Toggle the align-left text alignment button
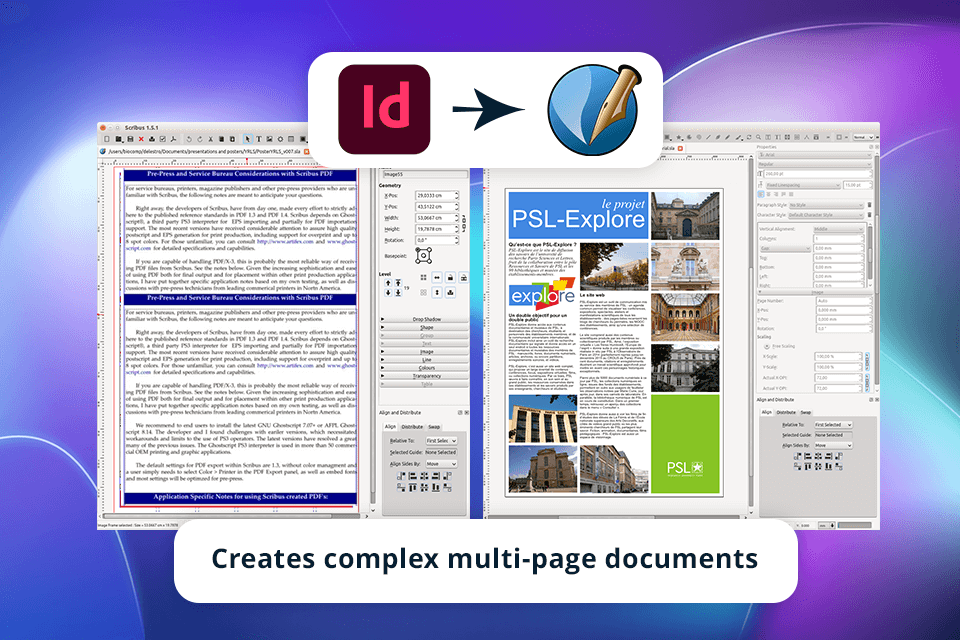 pos(760,194)
